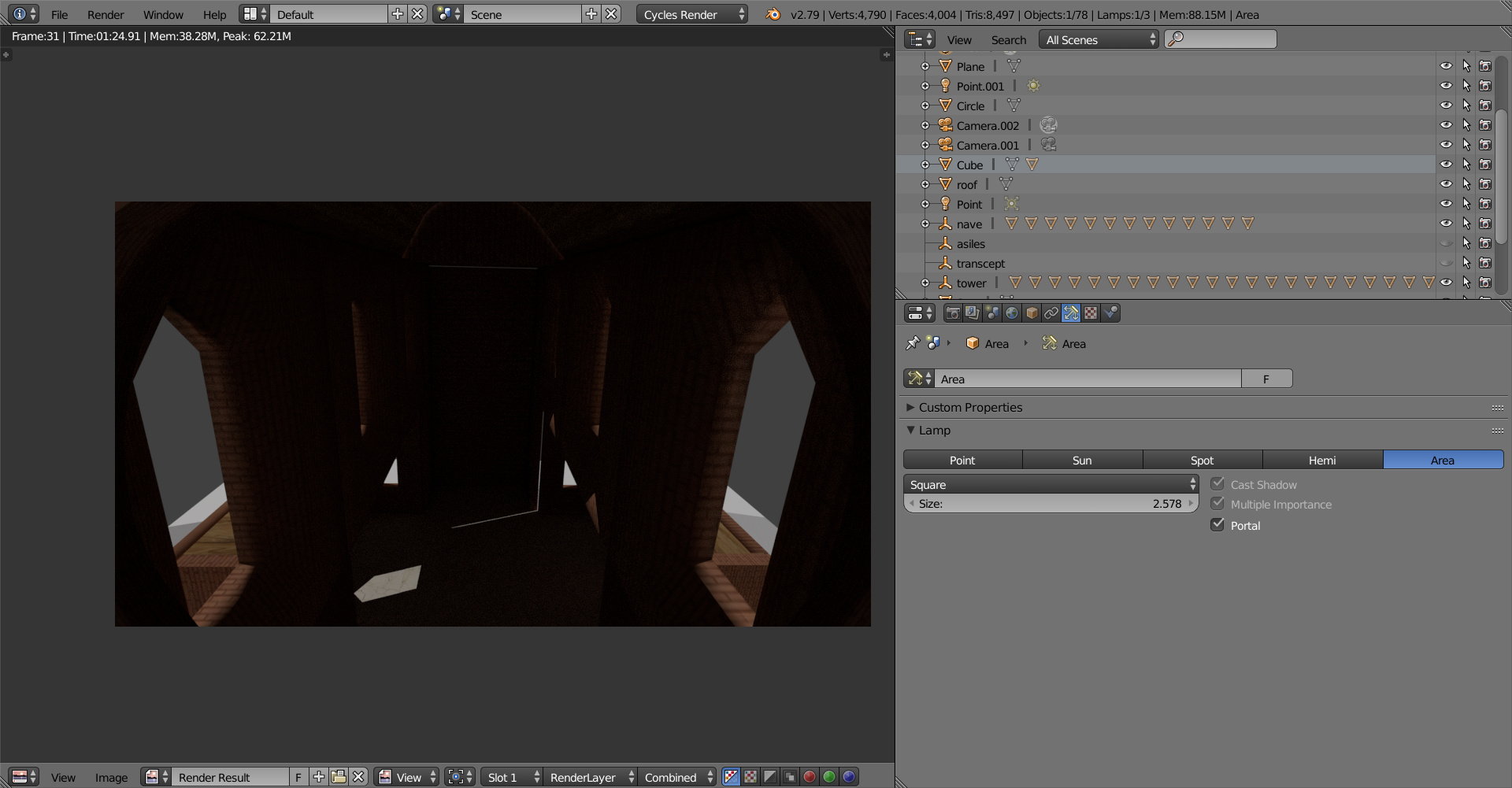Click the Blender logo icon in info header
This screenshot has height=788, width=1512.
(x=773, y=14)
